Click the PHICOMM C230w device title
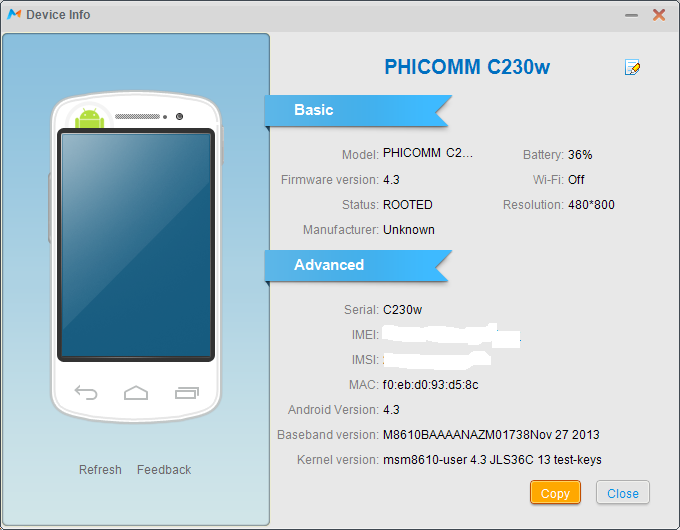 click(x=467, y=67)
